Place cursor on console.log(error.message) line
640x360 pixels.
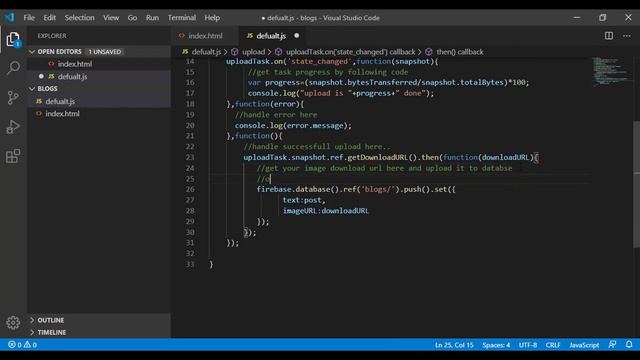(x=293, y=125)
